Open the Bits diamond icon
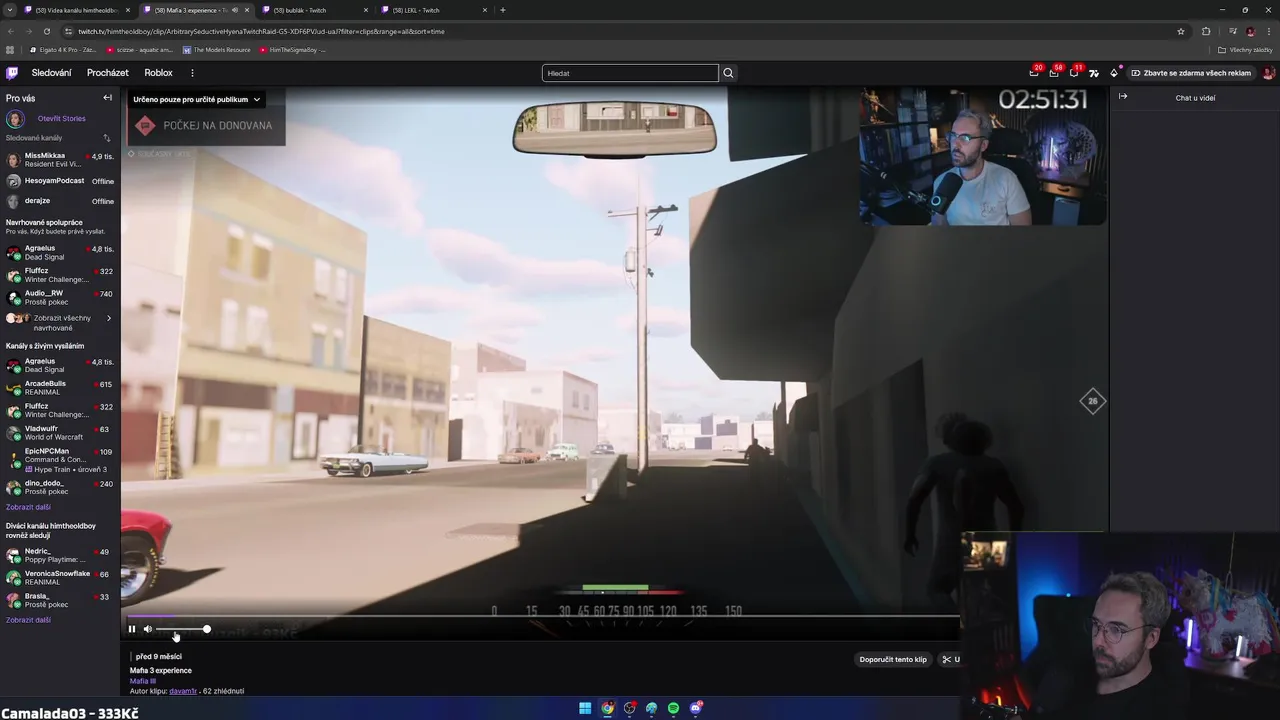 coord(1114,73)
